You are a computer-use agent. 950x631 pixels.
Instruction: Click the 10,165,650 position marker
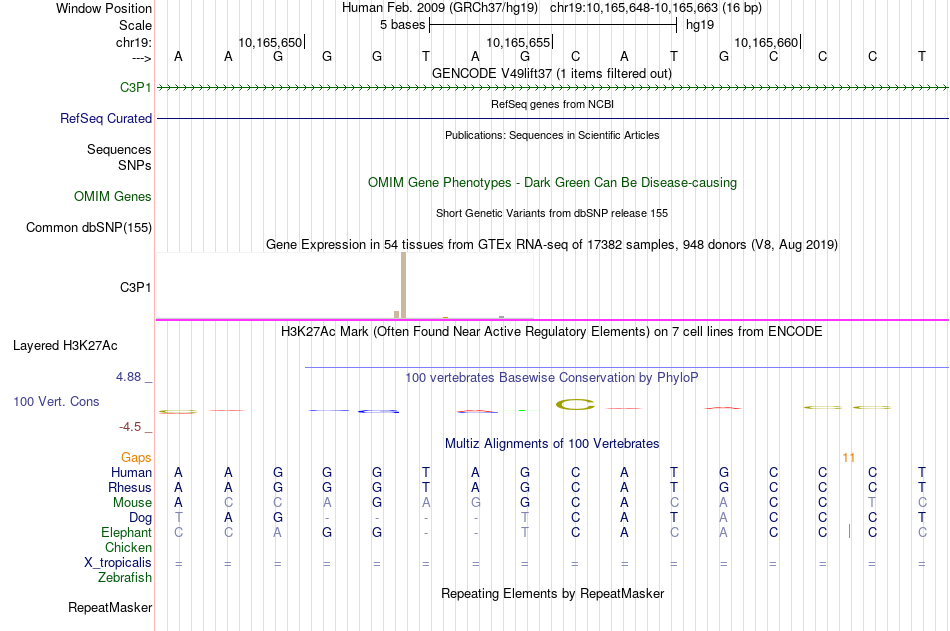(x=270, y=42)
